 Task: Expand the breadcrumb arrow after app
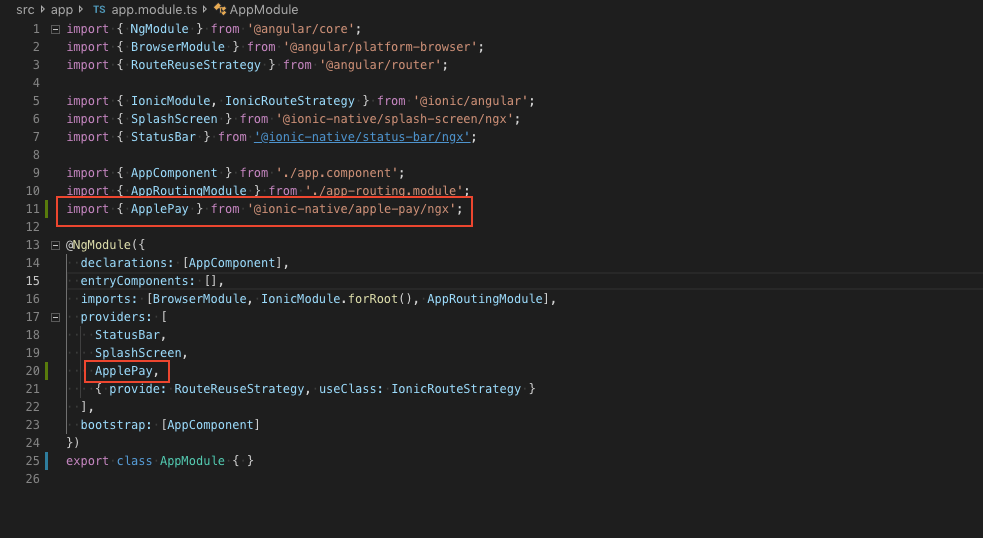click(x=81, y=9)
